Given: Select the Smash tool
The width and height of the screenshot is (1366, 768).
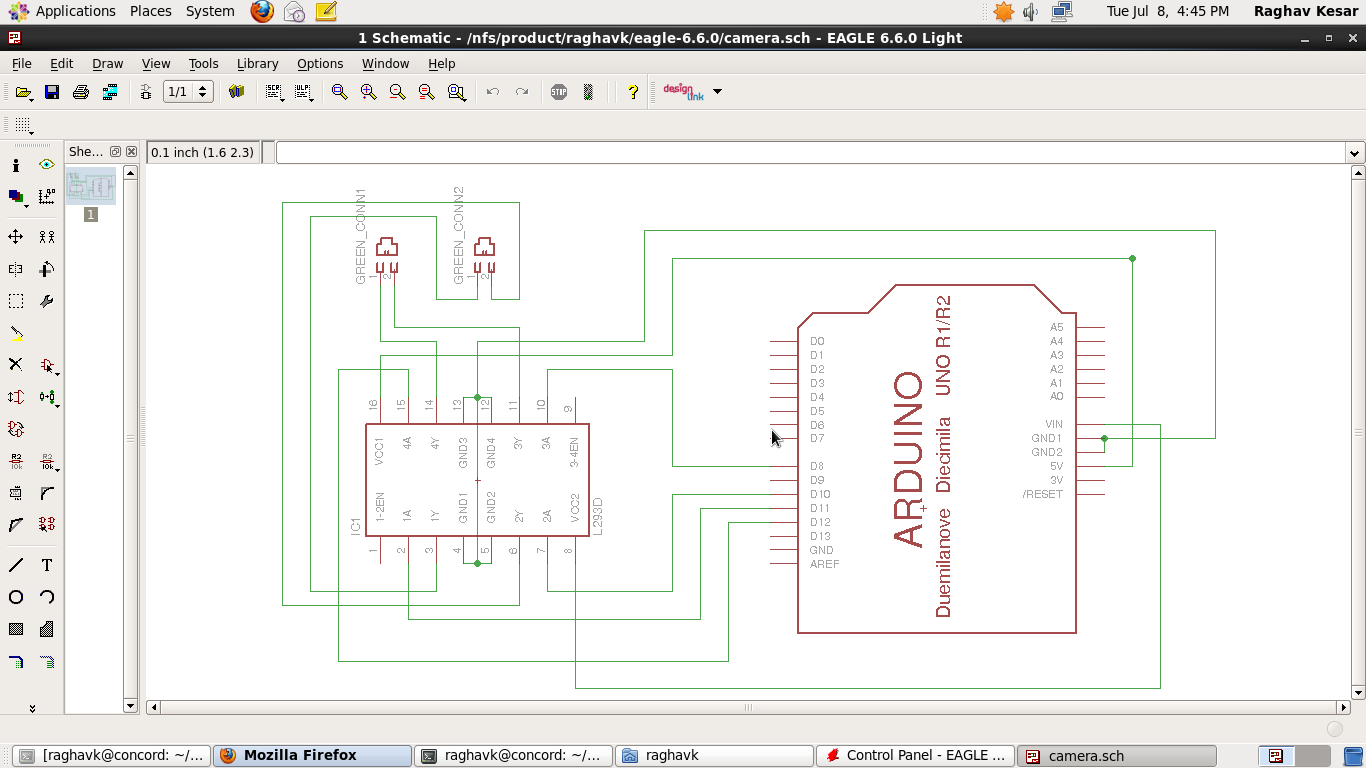Looking at the screenshot, I should (x=16, y=493).
